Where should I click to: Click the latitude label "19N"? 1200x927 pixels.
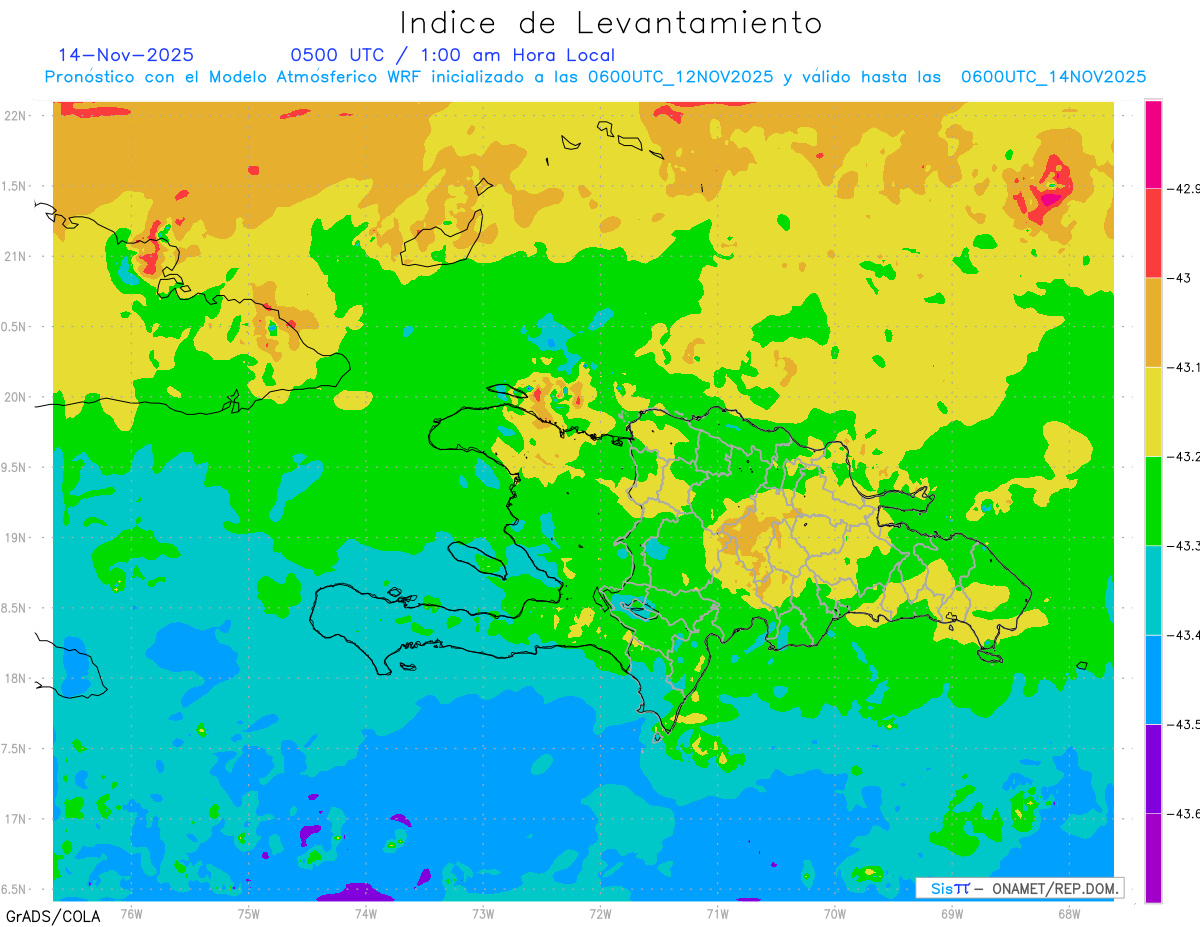17,538
